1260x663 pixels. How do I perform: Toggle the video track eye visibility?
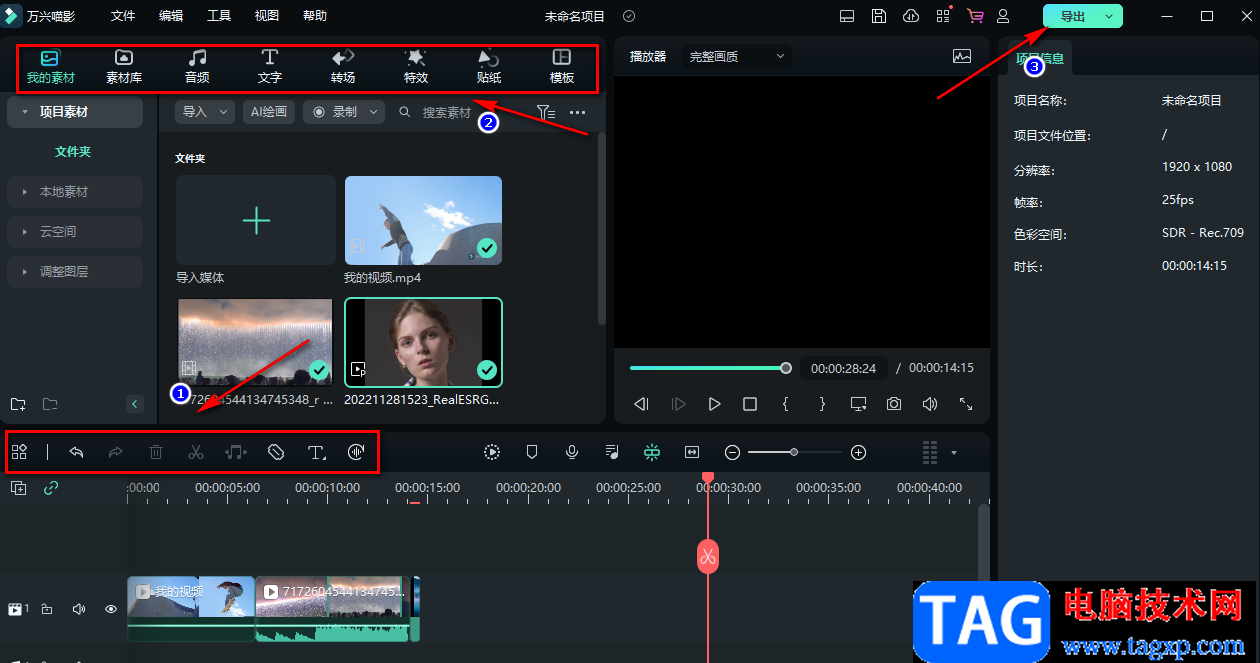click(111, 608)
